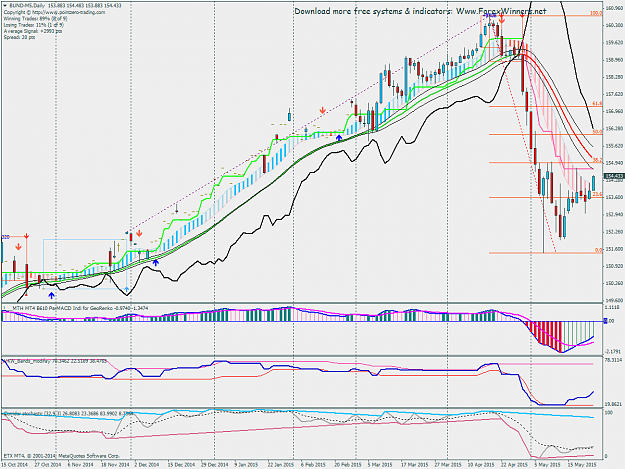Click the 160.960 price scale label

tap(614, 8)
